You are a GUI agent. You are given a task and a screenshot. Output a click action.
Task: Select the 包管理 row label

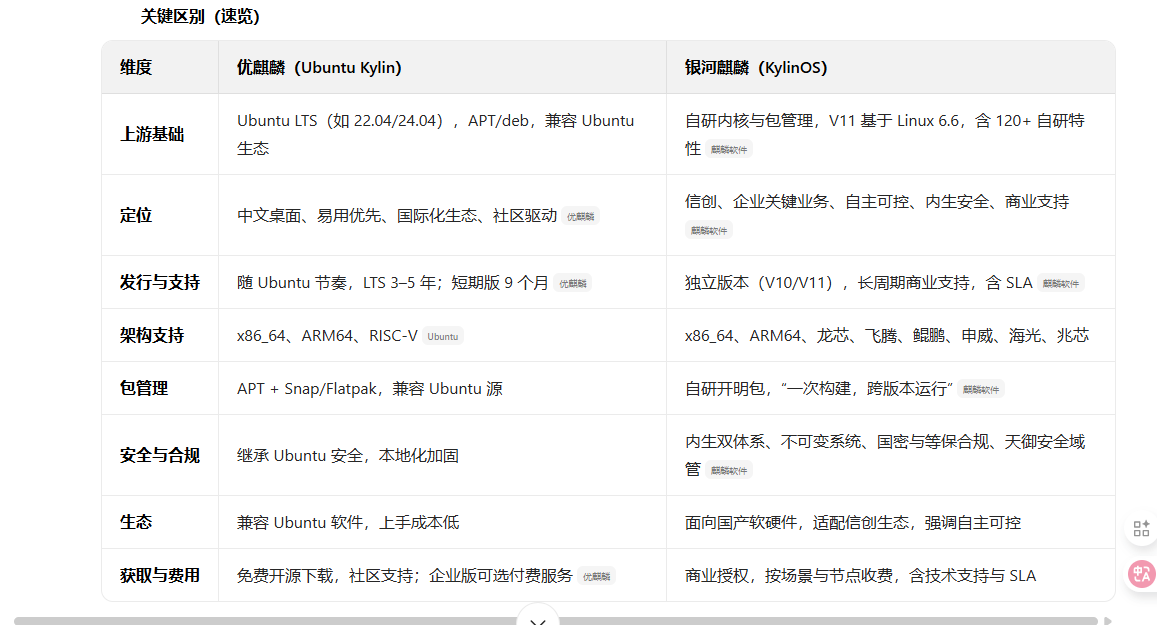[x=144, y=388]
